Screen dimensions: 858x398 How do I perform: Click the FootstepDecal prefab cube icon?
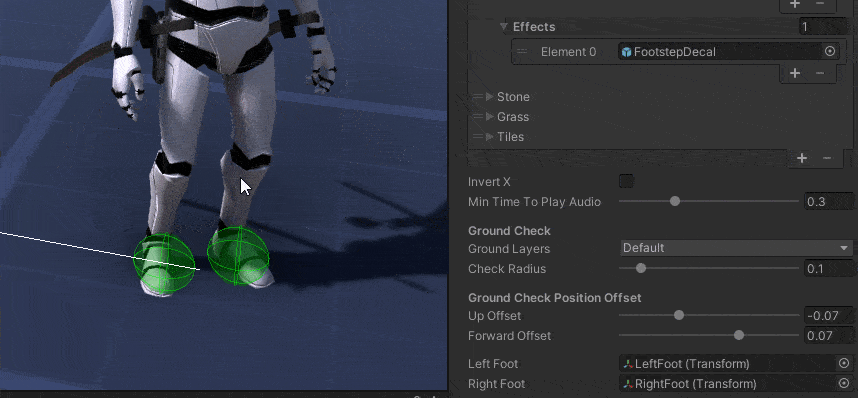[x=627, y=52]
